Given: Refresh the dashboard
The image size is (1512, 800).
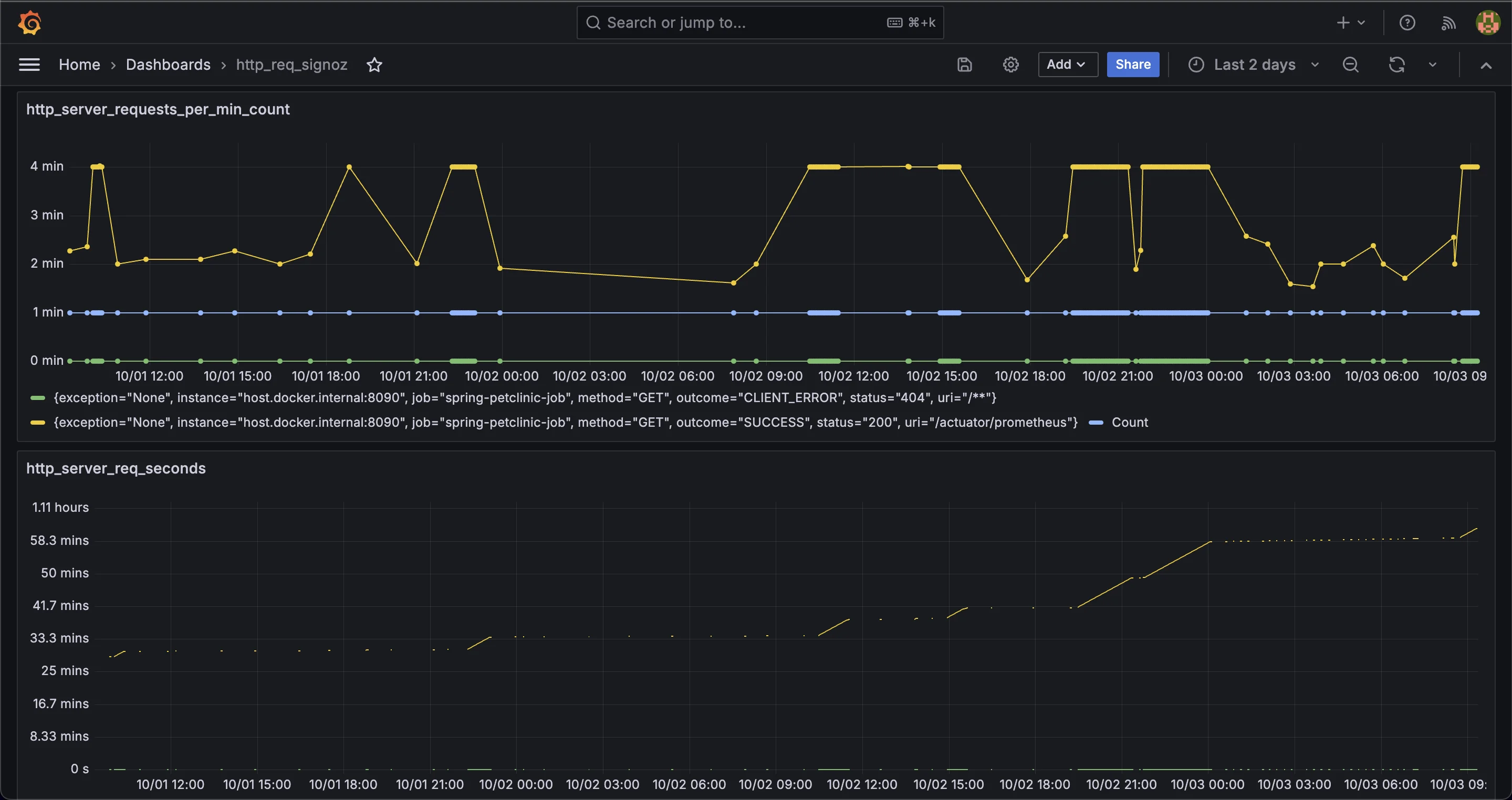Looking at the screenshot, I should pos(1396,65).
